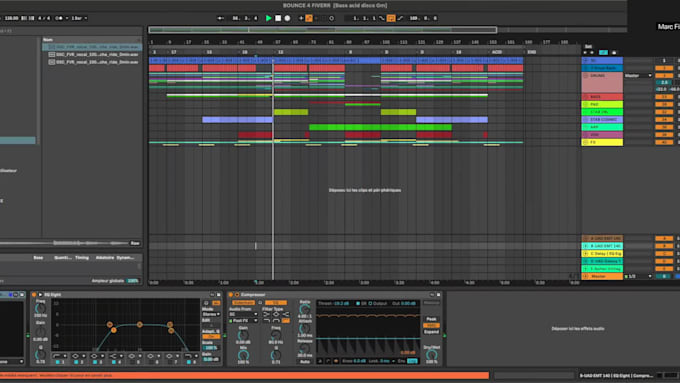Select Compressor Expand mode
The width and height of the screenshot is (680, 383).
tap(432, 332)
